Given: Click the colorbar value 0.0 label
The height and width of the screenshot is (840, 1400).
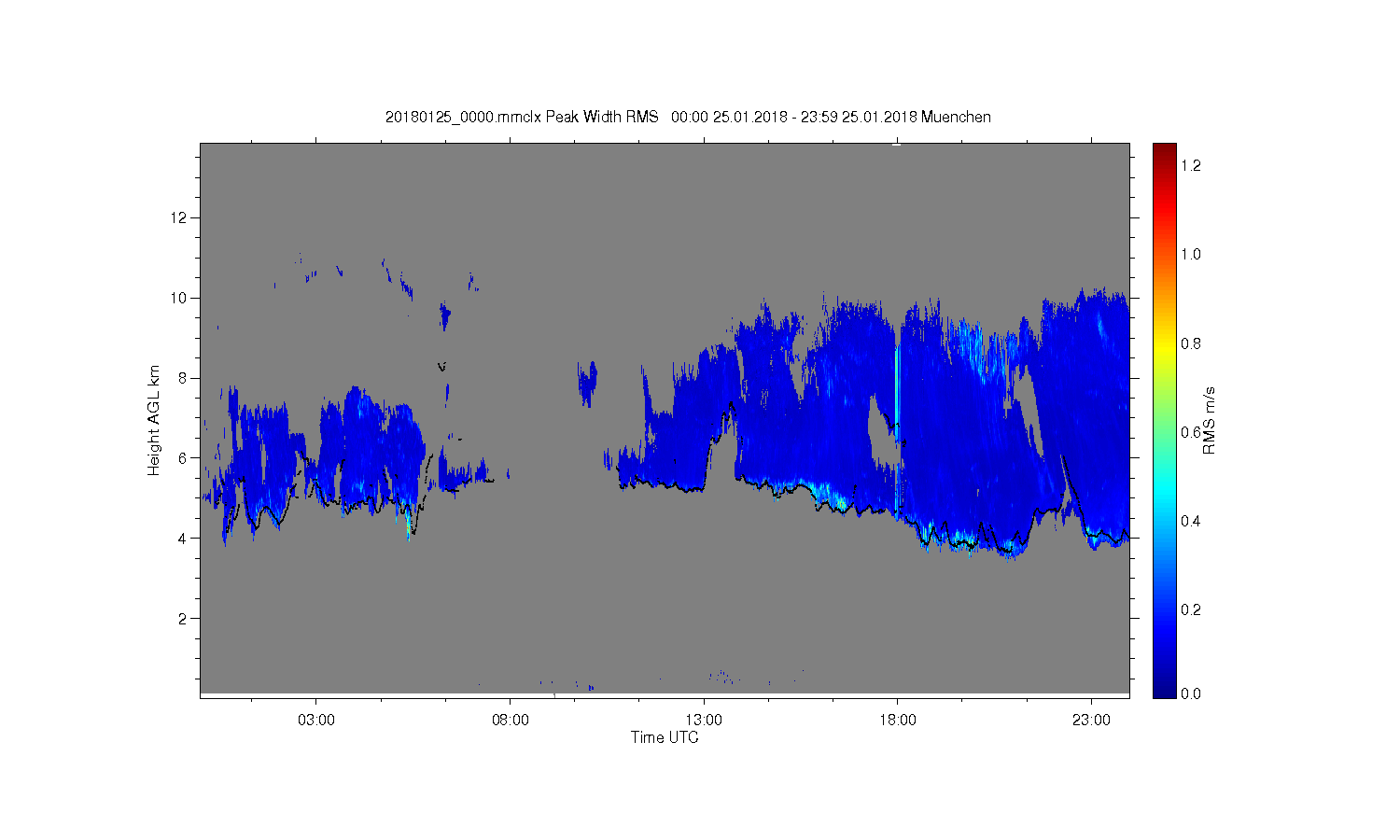Looking at the screenshot, I should 1190,693.
